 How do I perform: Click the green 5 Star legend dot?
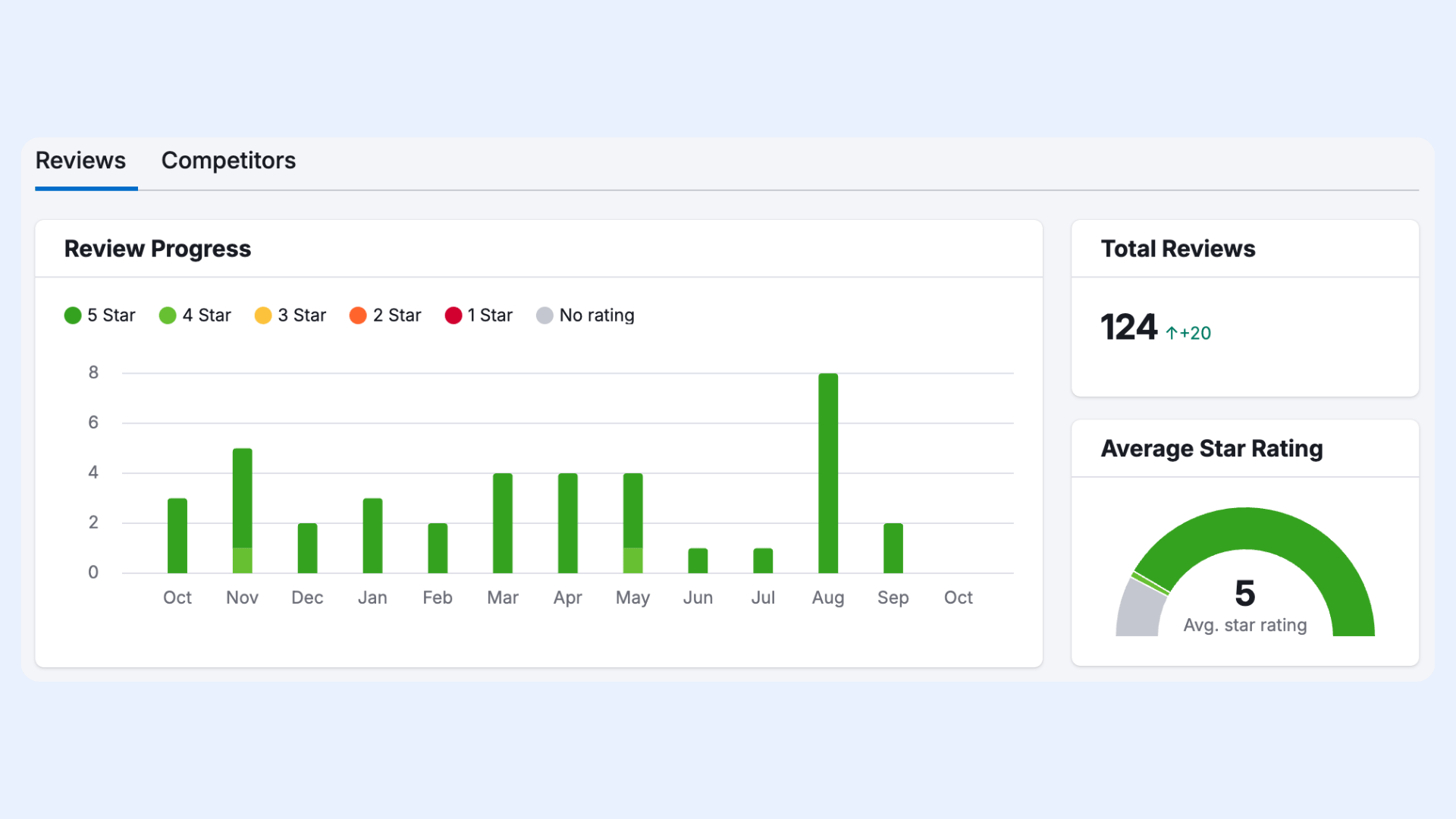[x=72, y=315]
